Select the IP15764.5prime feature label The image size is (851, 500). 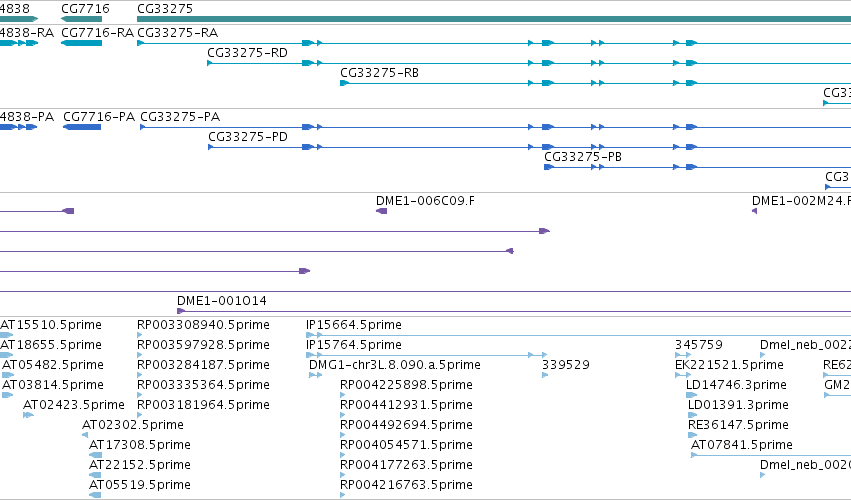354,345
